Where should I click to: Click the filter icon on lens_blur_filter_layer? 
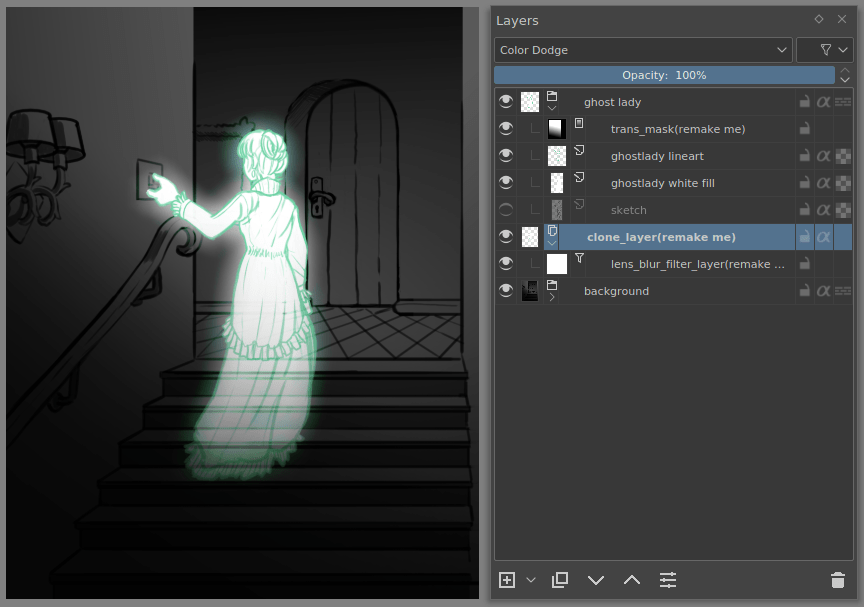[x=578, y=257]
